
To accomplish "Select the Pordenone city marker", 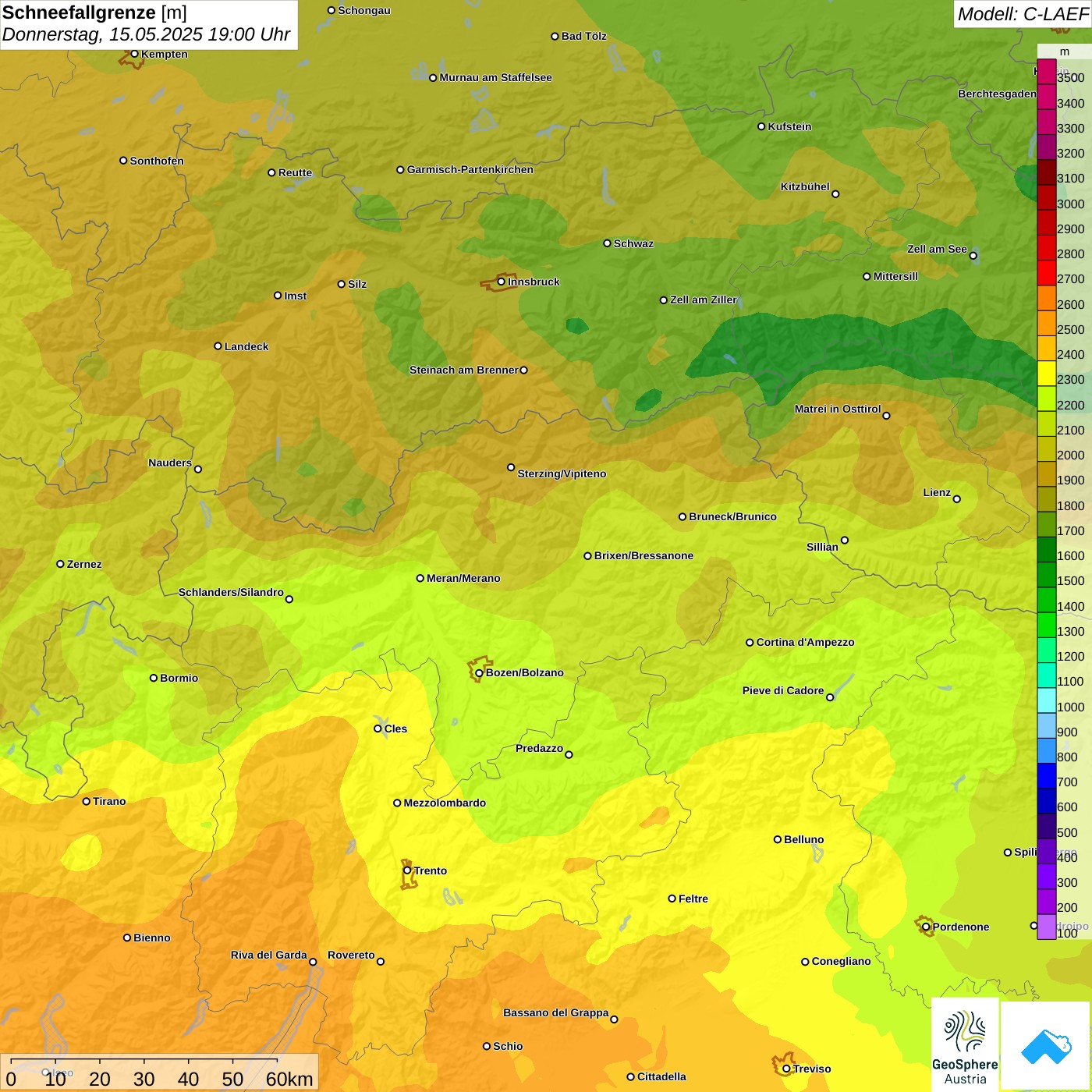I will [x=926, y=927].
